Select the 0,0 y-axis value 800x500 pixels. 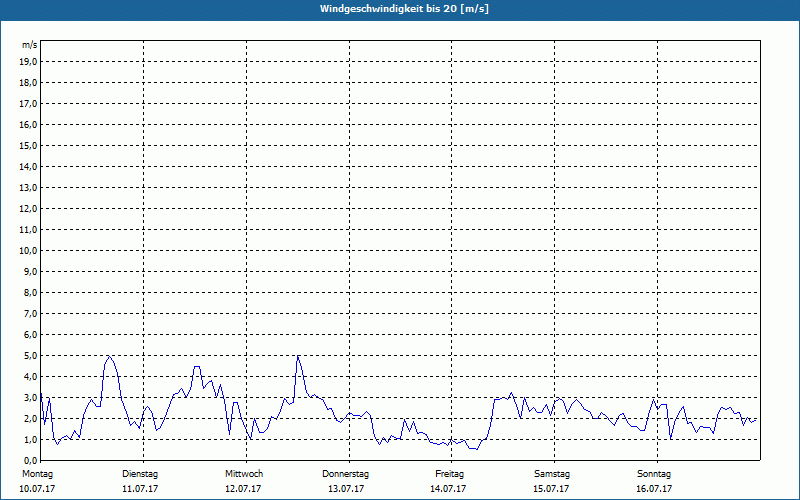coord(30,460)
